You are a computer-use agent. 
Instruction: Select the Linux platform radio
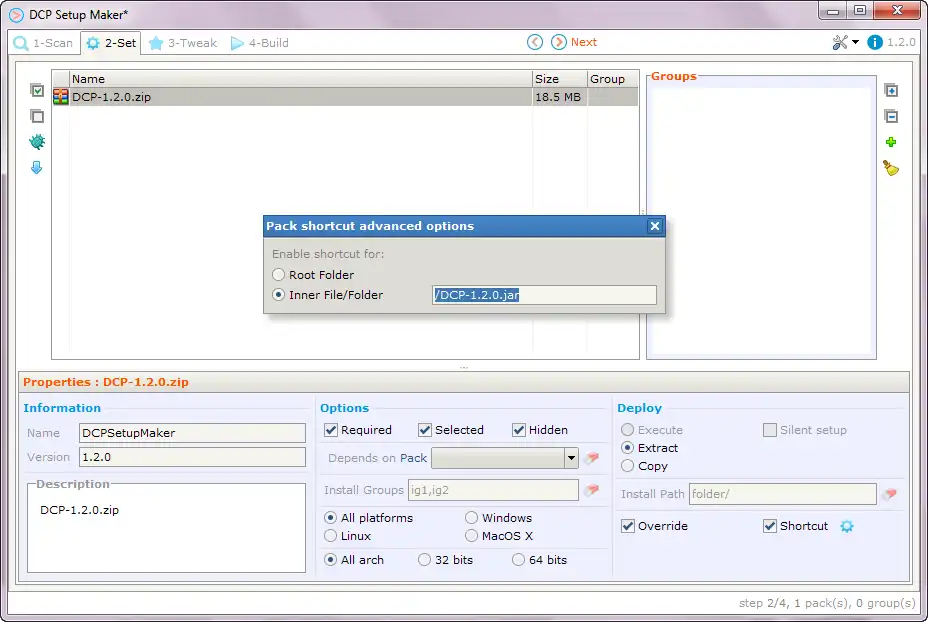click(x=331, y=536)
